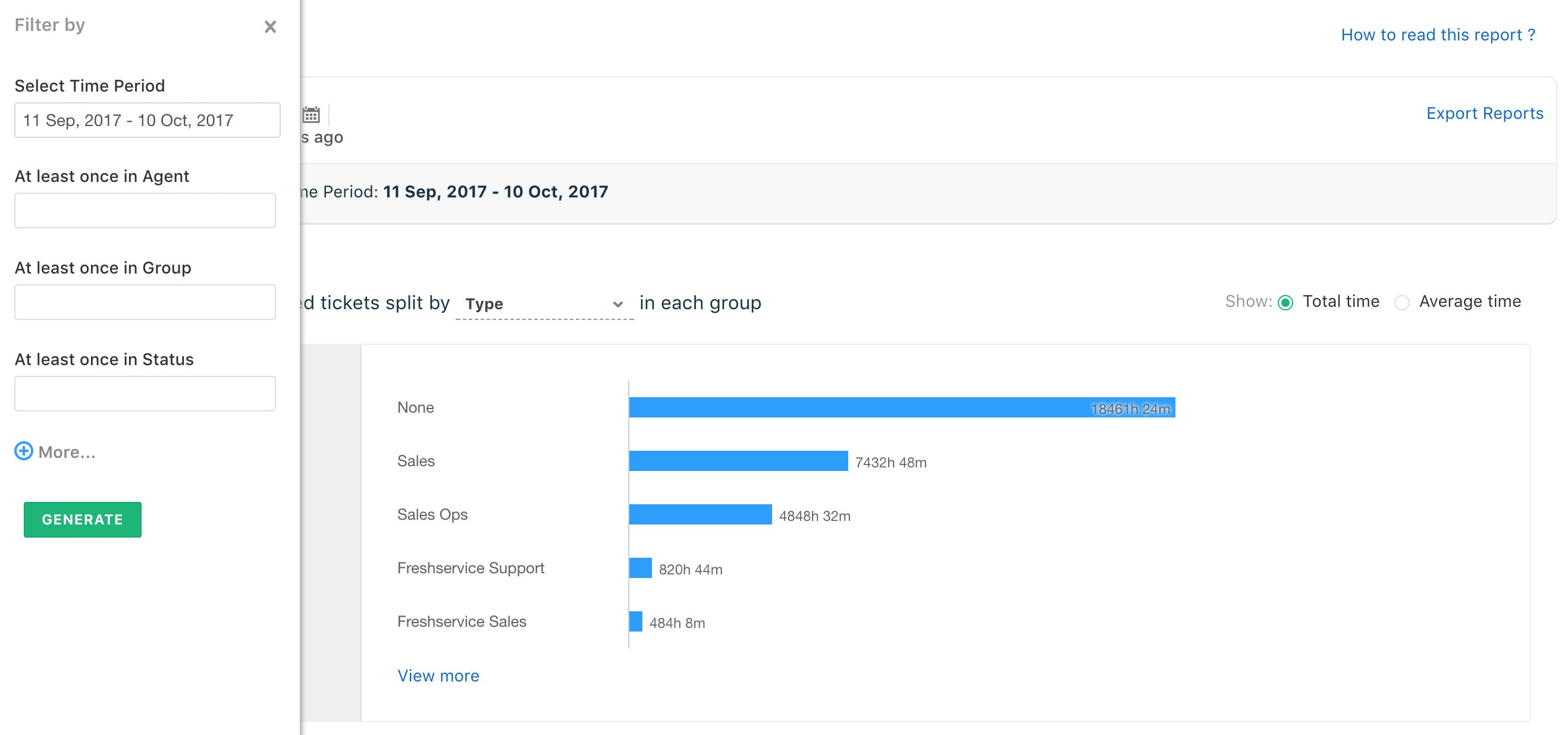Screen dimensions: 1568x735
Task: Click the Freshservice Support bar
Action: 641,568
